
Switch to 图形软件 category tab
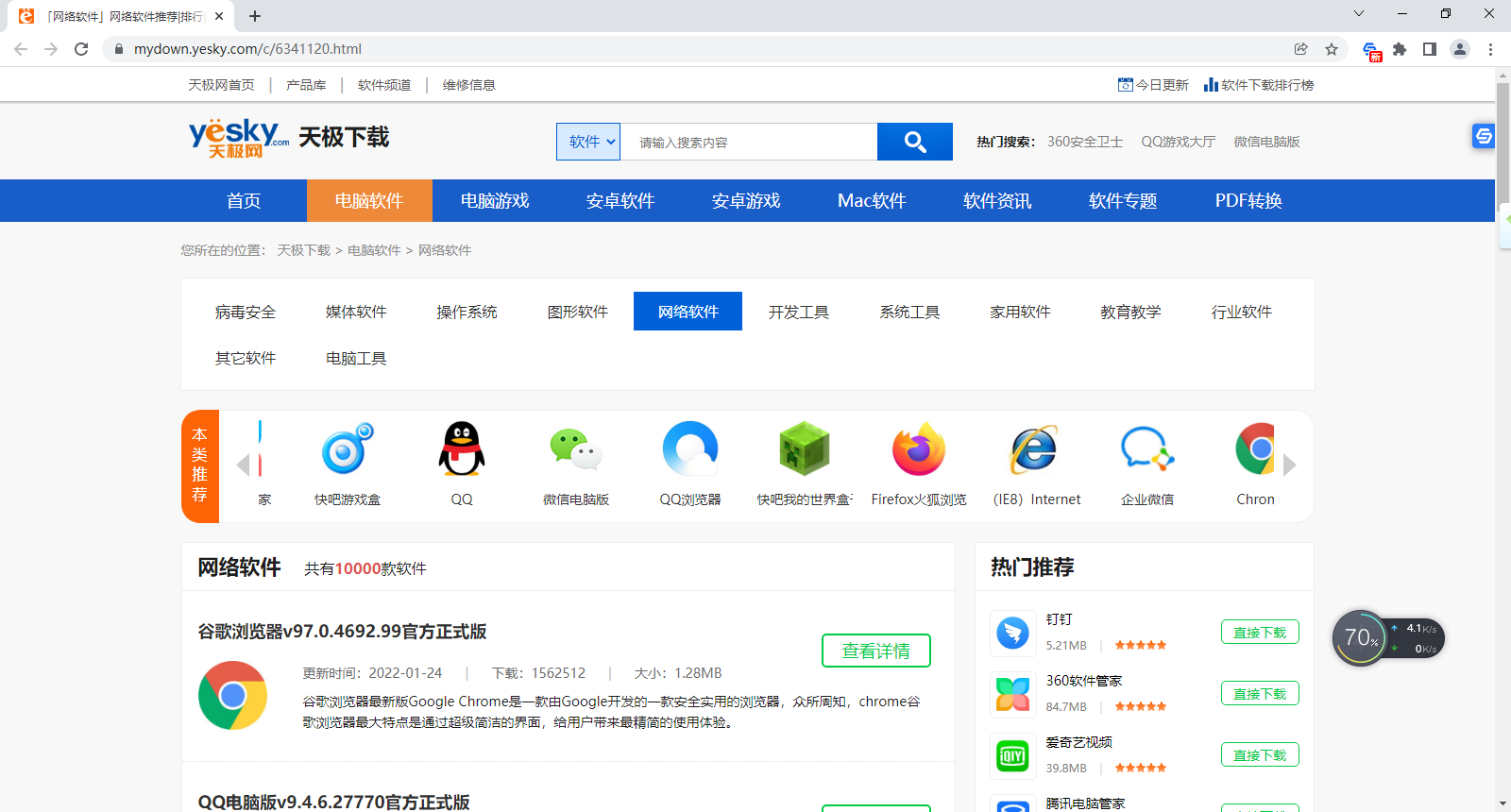578,312
